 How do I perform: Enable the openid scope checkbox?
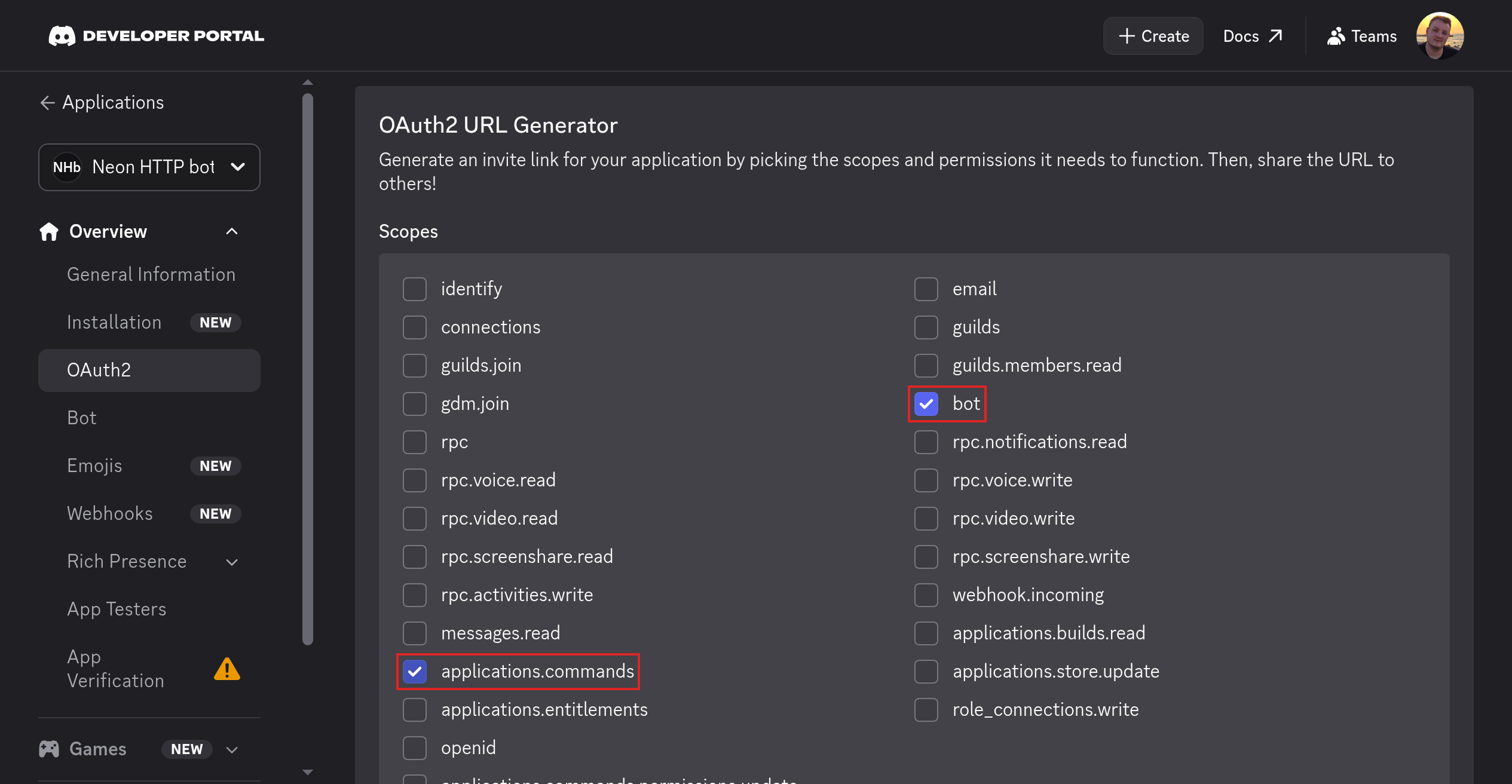tap(415, 748)
